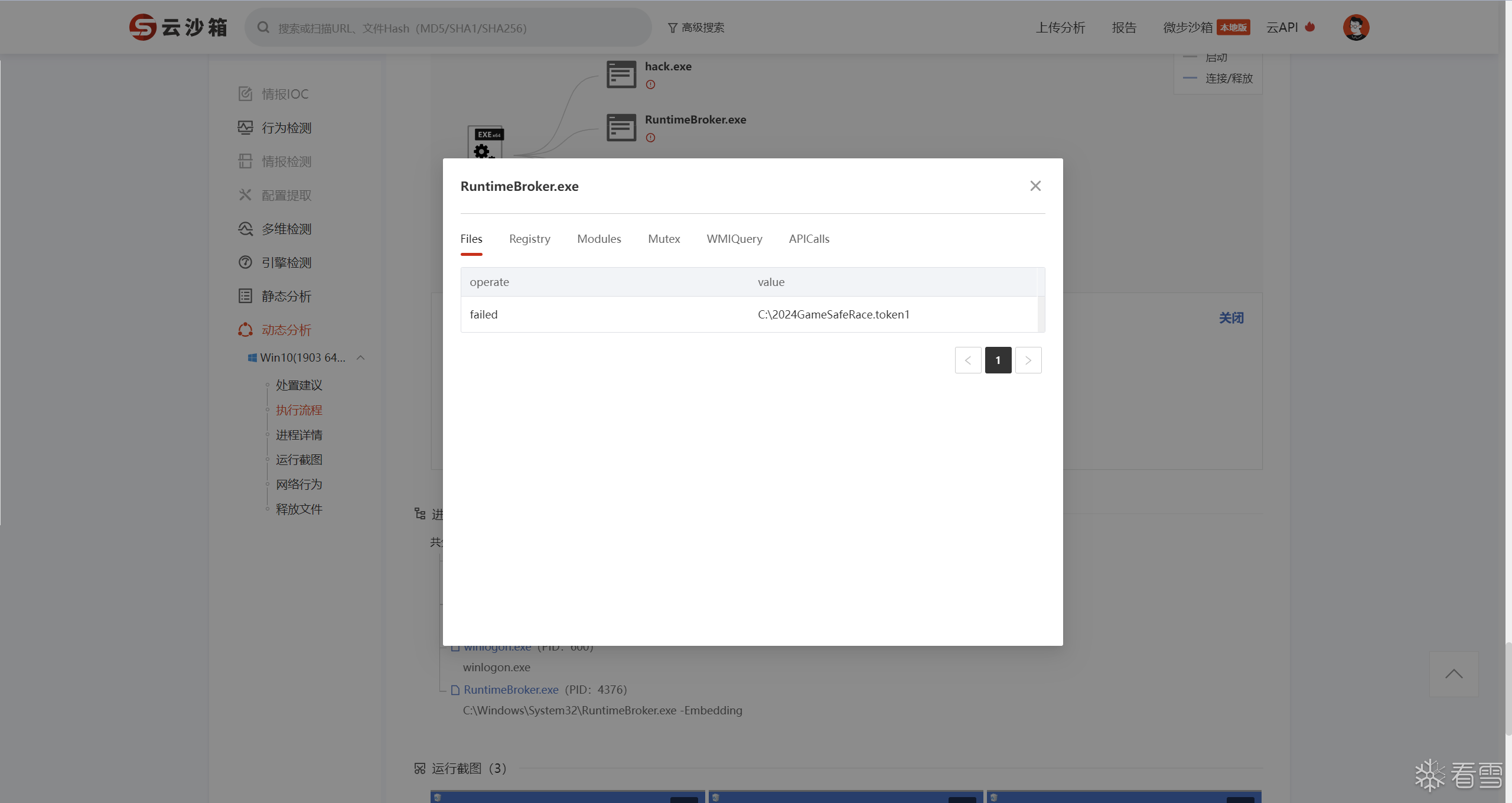Close the RuntimeBroker.exe dialog
Viewport: 1512px width, 803px height.
[1035, 186]
